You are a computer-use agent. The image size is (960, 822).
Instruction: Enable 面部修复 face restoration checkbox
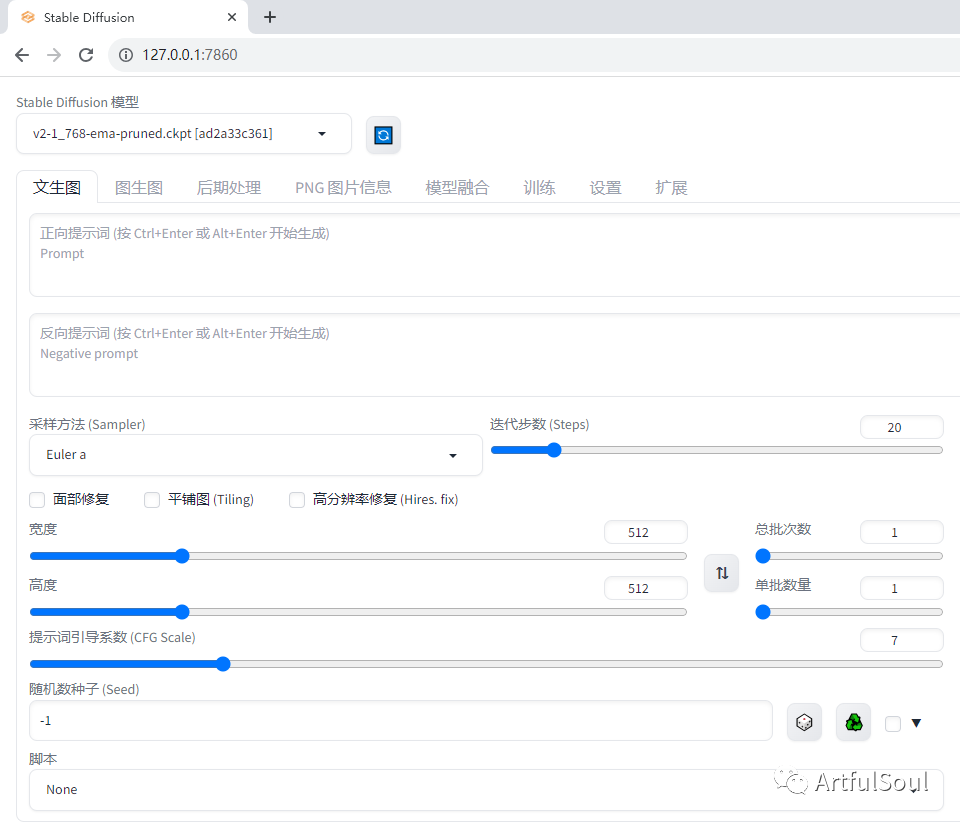37,500
